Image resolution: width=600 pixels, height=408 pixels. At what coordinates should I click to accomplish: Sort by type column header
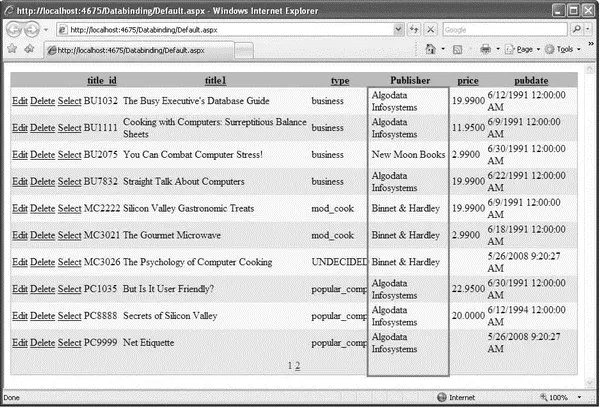pyautogui.click(x=340, y=81)
